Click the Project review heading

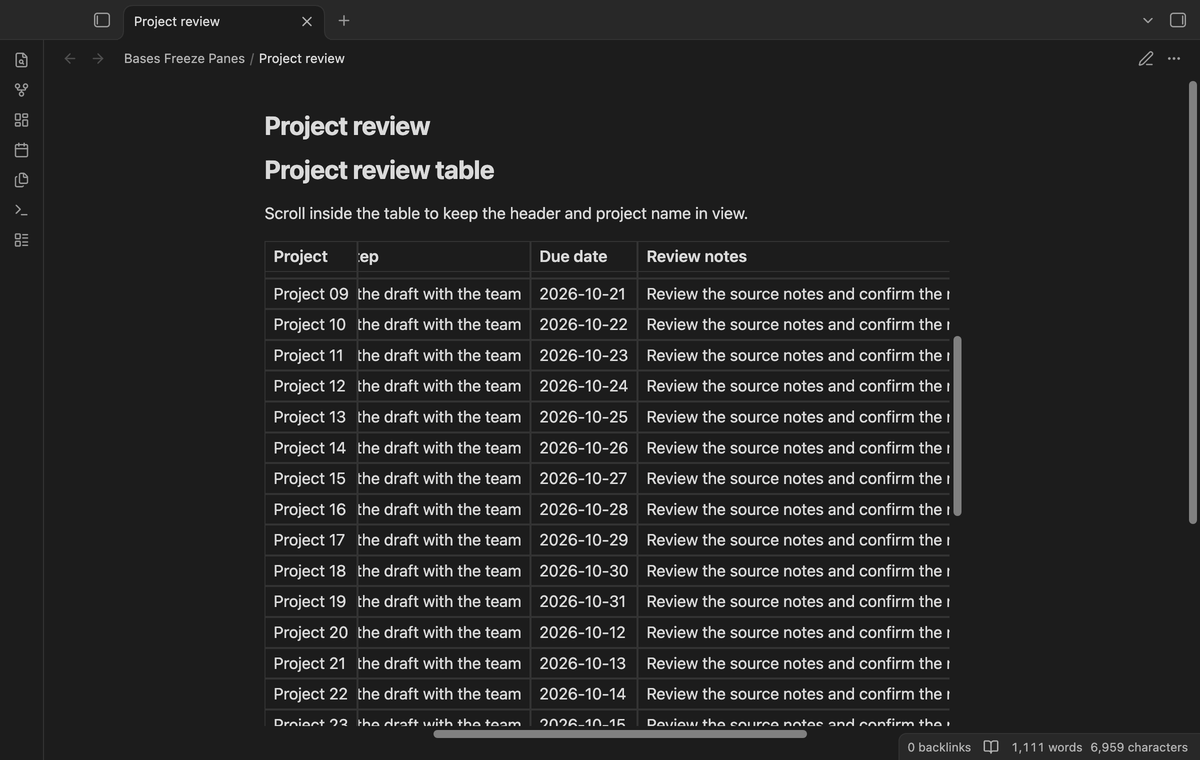pos(347,126)
